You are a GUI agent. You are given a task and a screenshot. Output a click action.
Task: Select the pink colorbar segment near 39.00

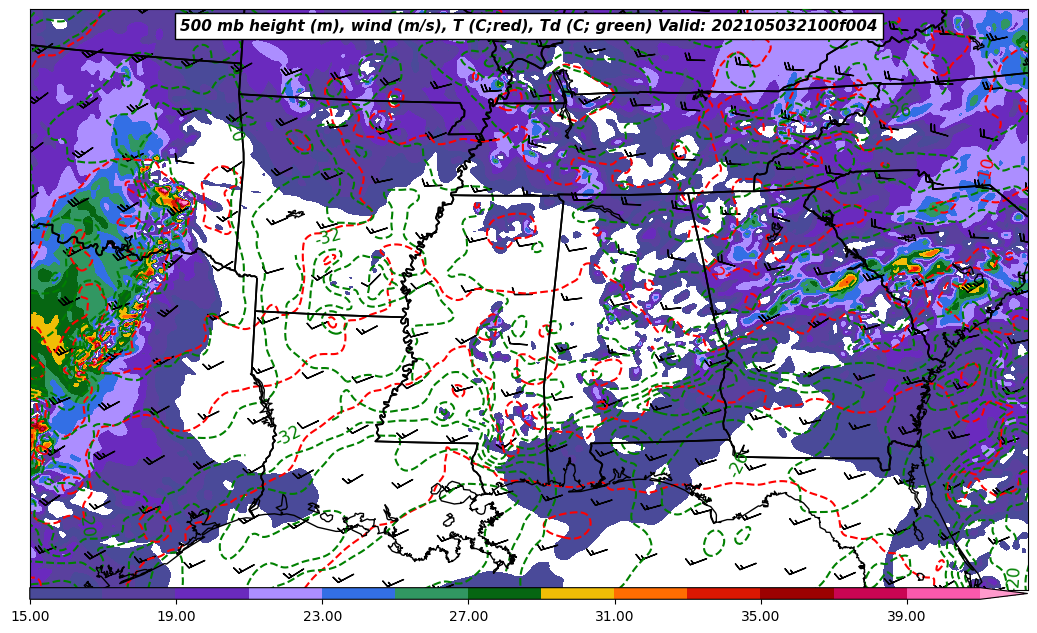tap(943, 593)
